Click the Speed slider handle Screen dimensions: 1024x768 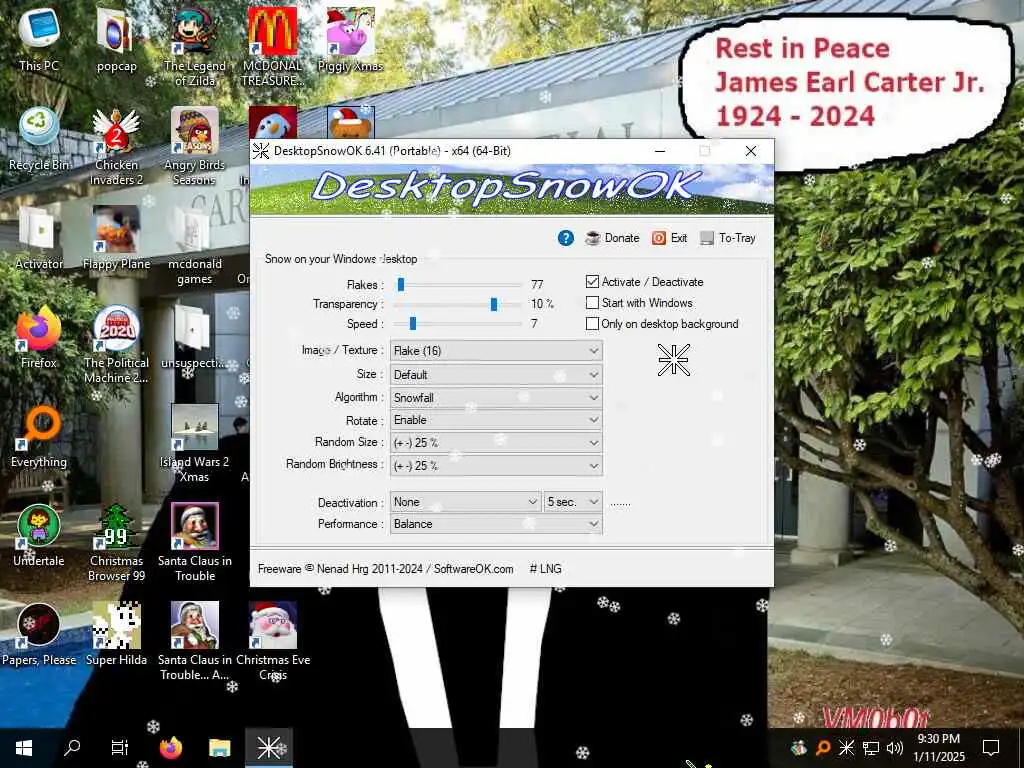point(413,323)
